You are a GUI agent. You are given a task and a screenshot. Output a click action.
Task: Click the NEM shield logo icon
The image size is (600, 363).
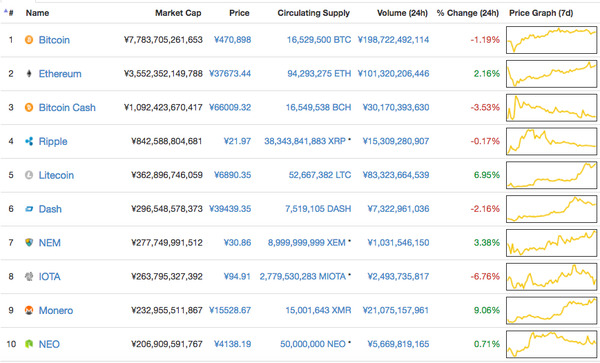click(29, 243)
